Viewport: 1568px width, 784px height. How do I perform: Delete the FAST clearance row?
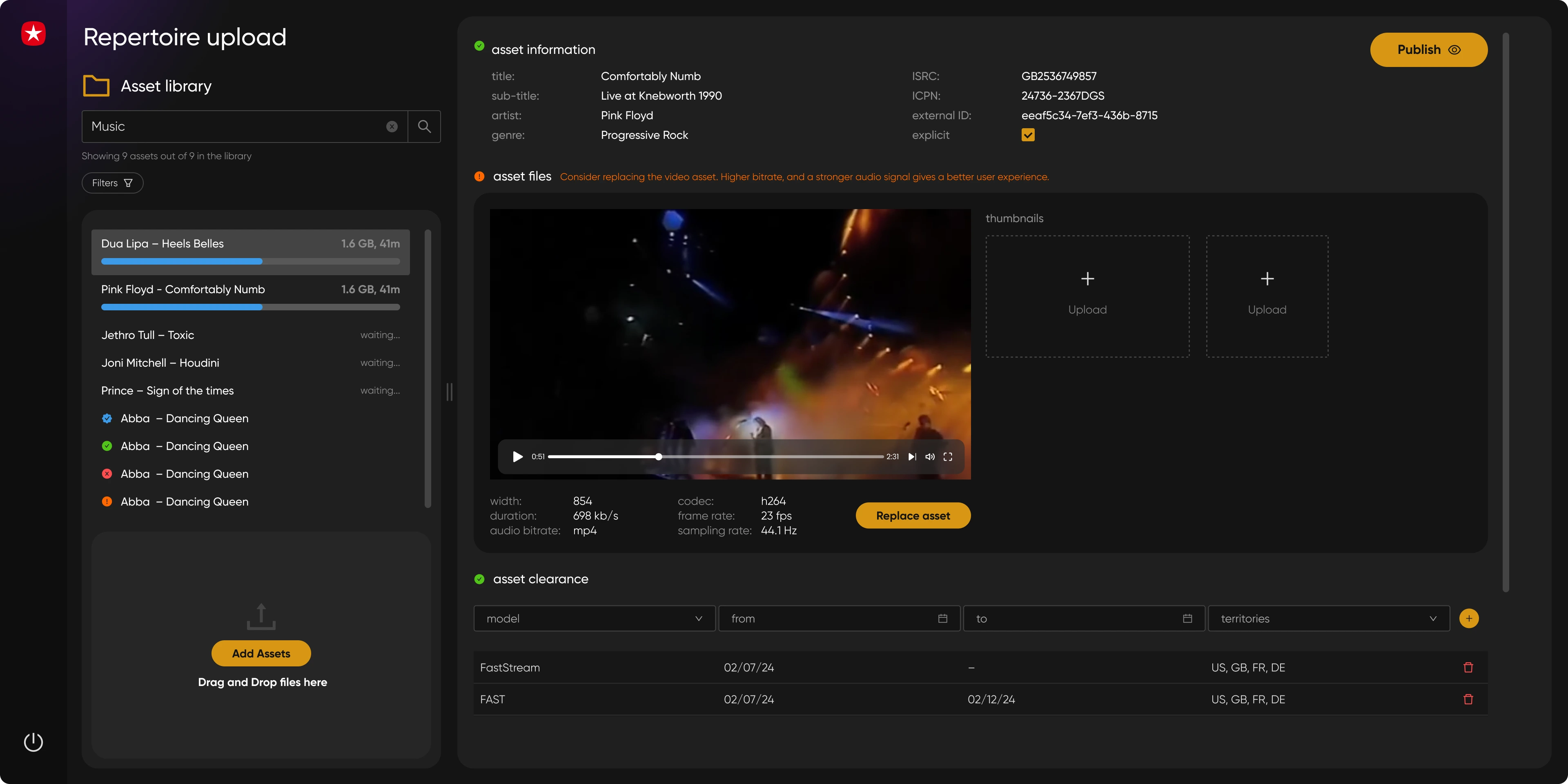(1468, 699)
